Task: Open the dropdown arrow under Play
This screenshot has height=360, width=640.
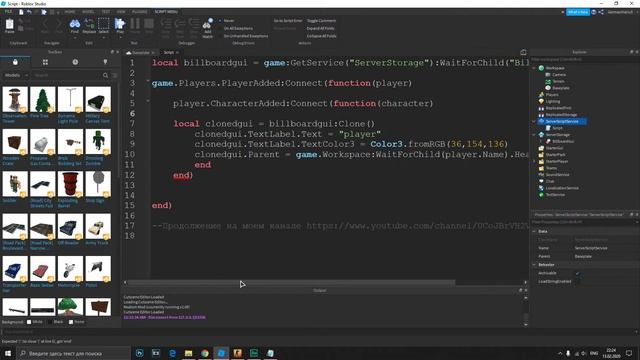Action: 120,37
